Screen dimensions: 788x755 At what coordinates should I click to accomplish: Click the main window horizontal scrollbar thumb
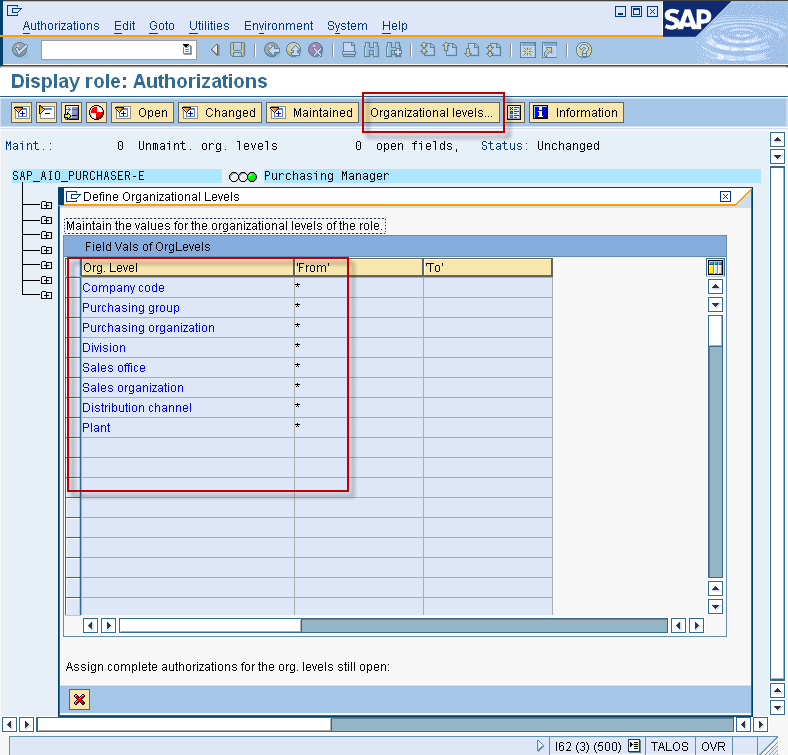(184, 724)
